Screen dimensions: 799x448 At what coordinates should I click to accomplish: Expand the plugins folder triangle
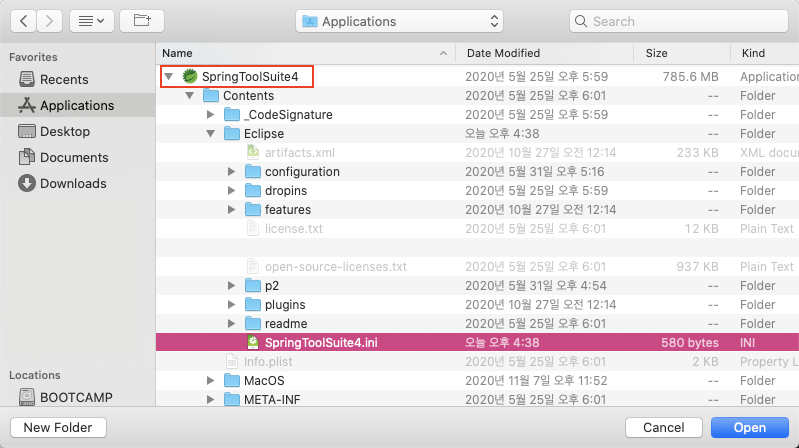231,305
